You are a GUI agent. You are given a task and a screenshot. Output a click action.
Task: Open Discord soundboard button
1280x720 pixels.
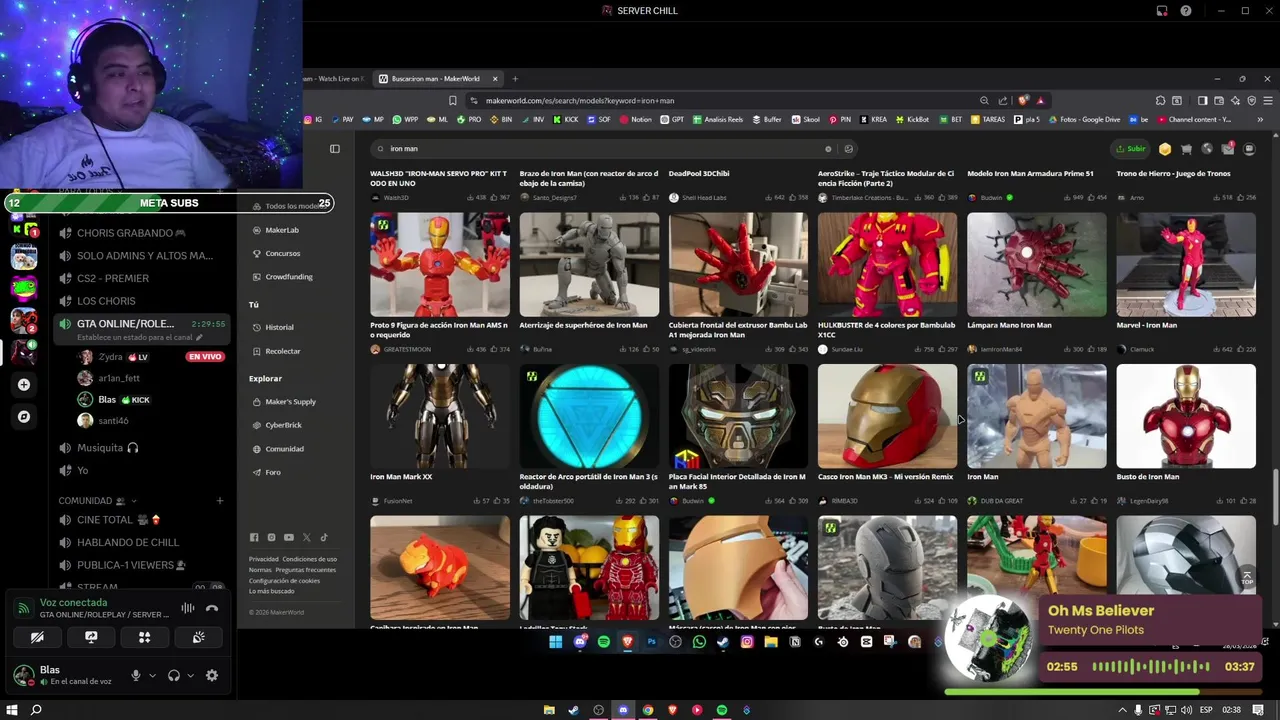coord(199,637)
